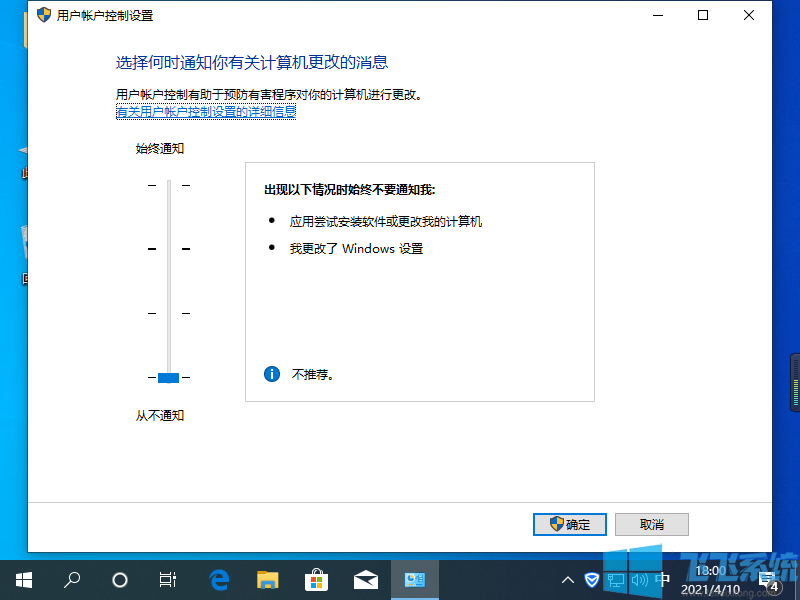This screenshot has height=600, width=800.
Task: Open the Mail app from the taskbar
Action: [365, 579]
